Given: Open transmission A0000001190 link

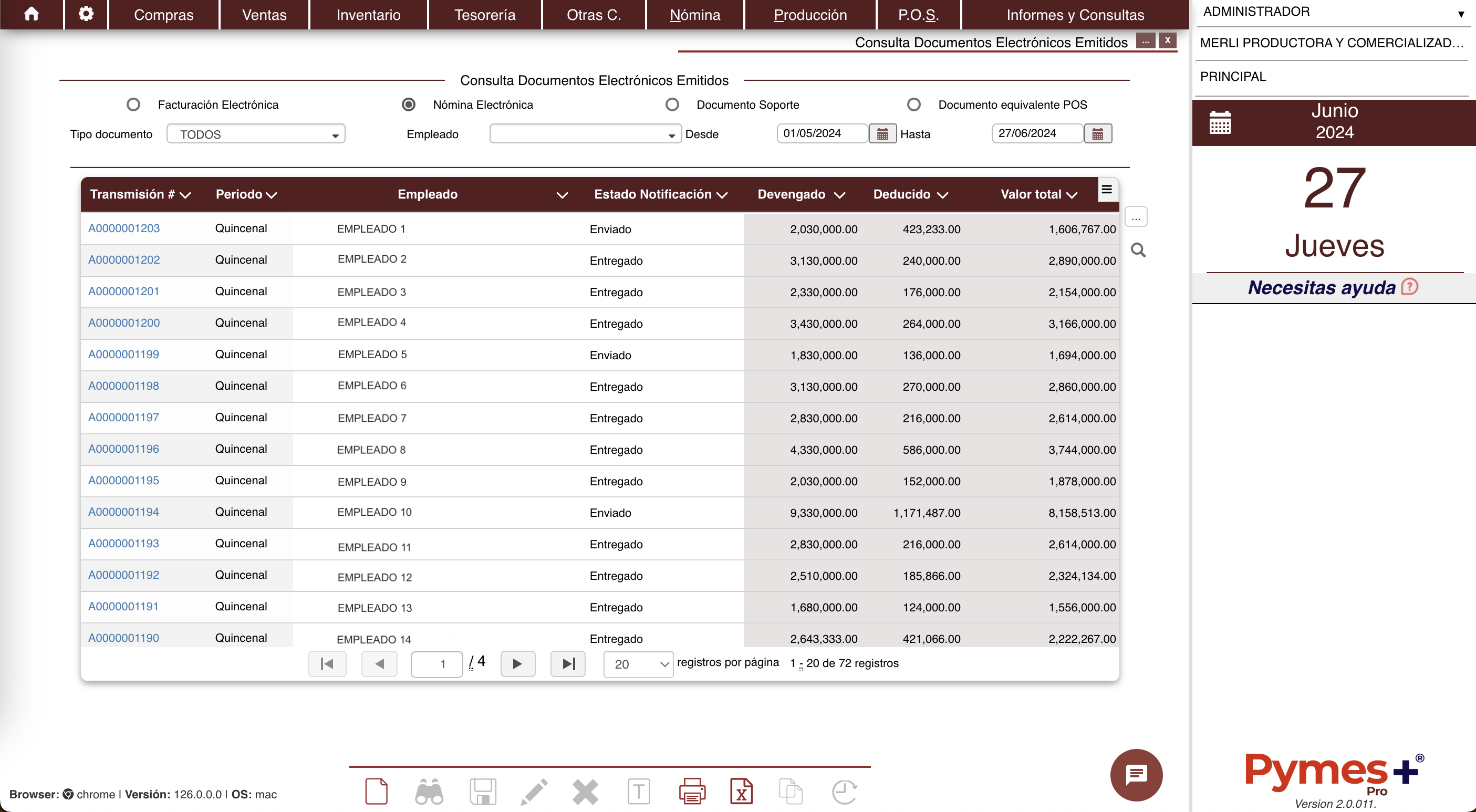Looking at the screenshot, I should pyautogui.click(x=123, y=638).
